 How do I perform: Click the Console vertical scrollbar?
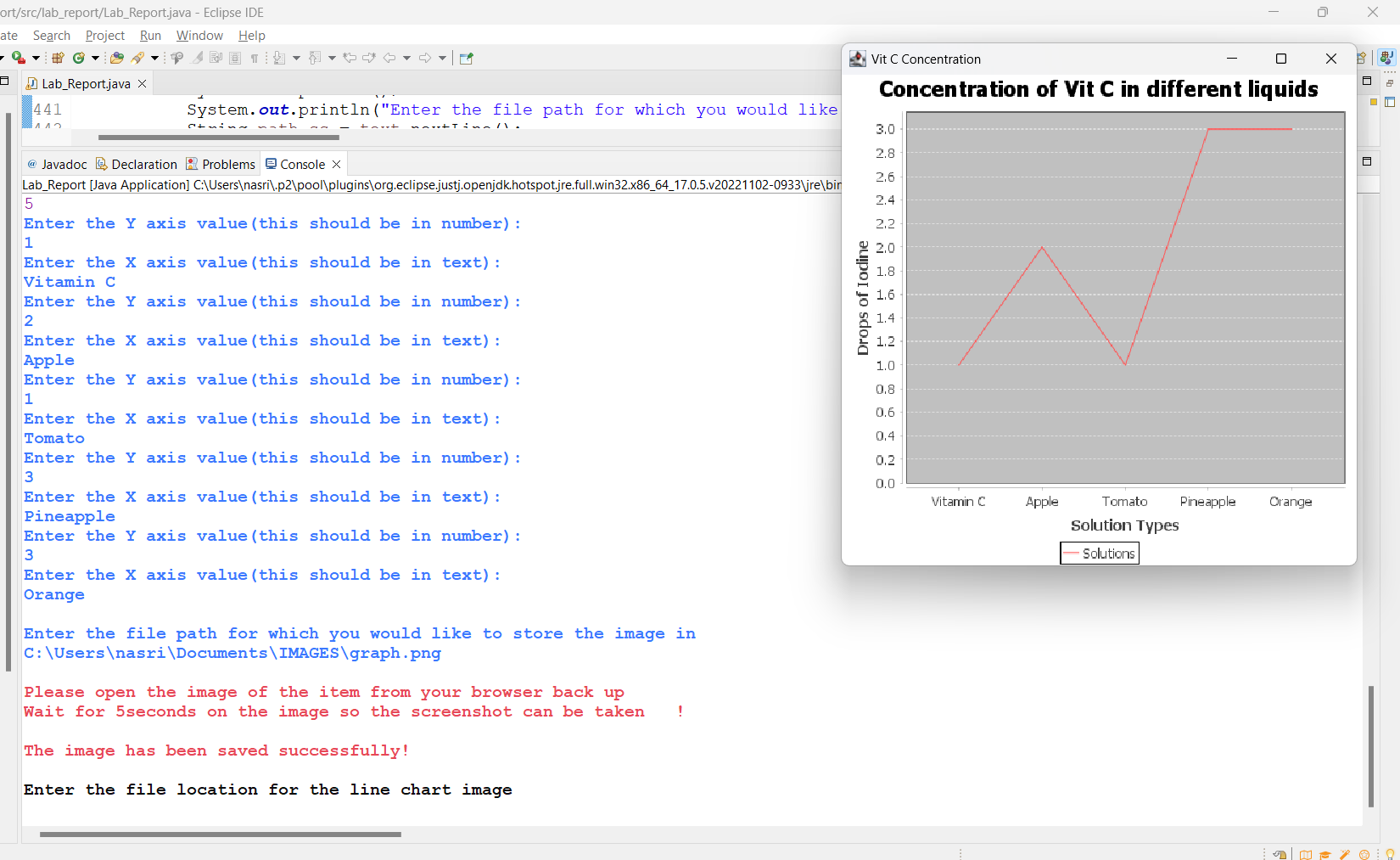tap(1371, 745)
